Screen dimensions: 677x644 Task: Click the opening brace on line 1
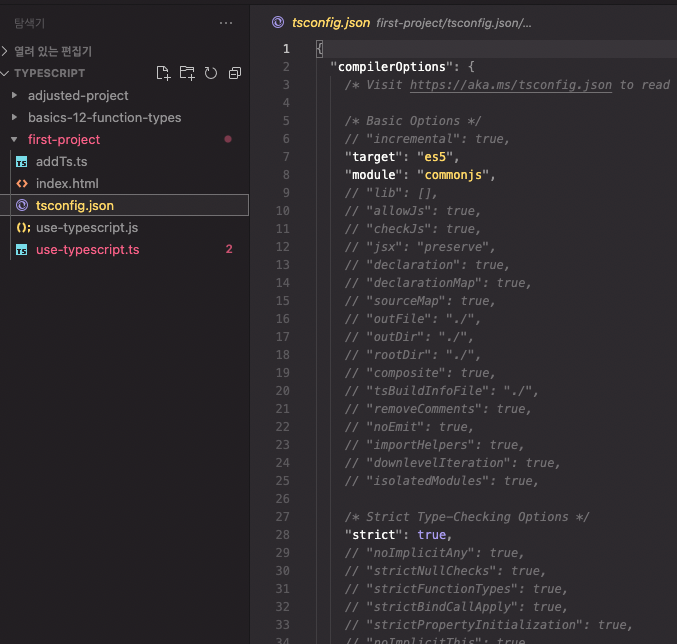click(x=320, y=49)
